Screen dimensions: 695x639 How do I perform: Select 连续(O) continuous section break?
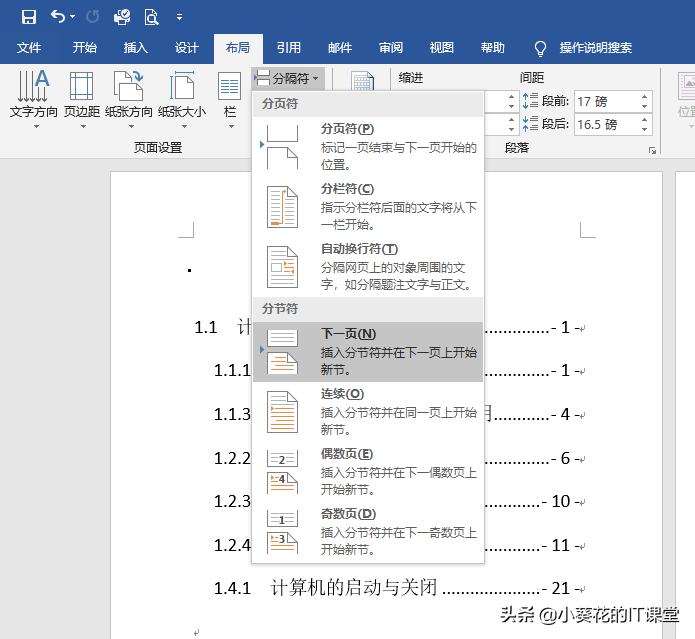(x=368, y=412)
